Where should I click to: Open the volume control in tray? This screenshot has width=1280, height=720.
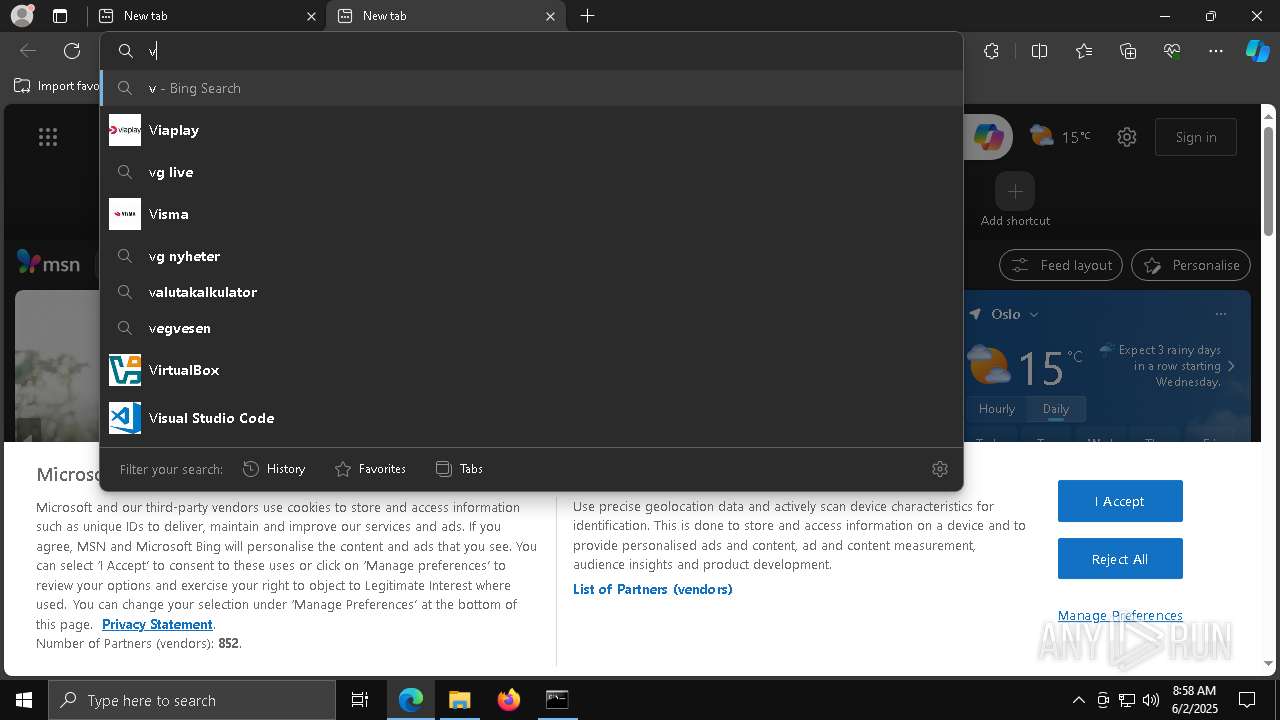(1151, 700)
